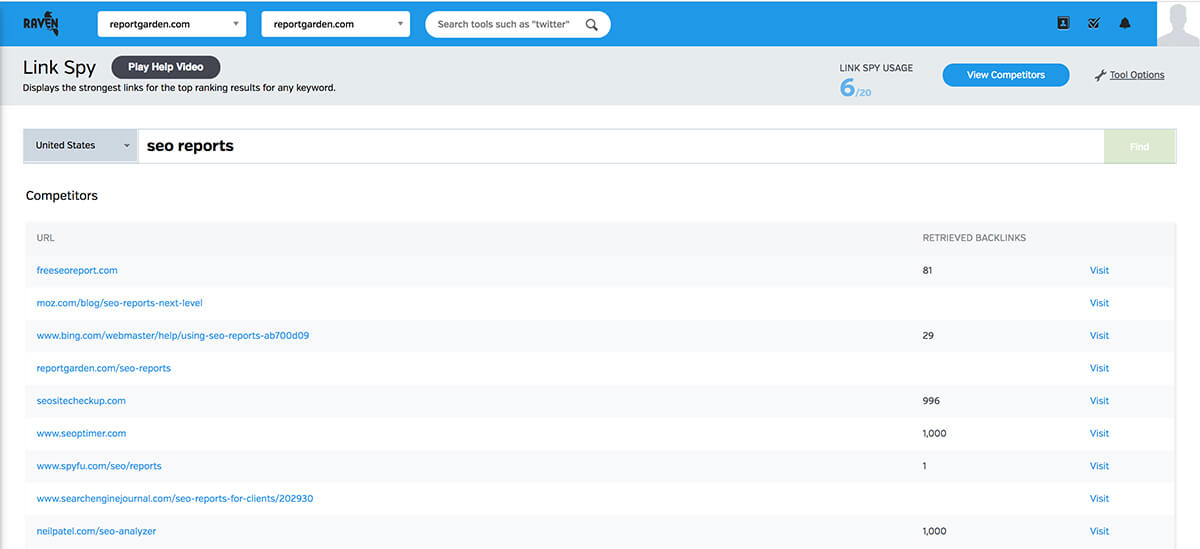This screenshot has width=1200, height=549.
Task: Expand the United States country selector
Action: [81, 145]
